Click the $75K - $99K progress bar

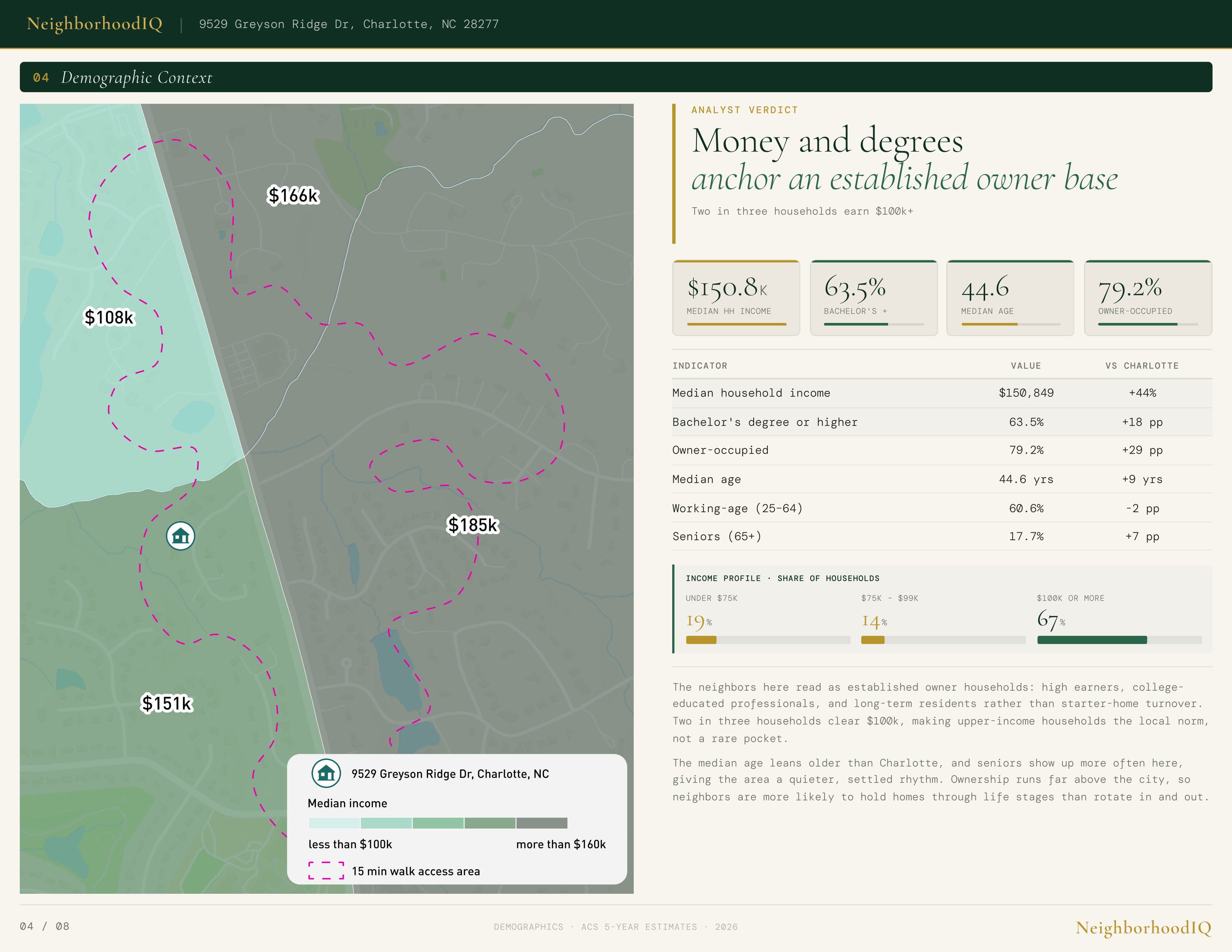[943, 640]
